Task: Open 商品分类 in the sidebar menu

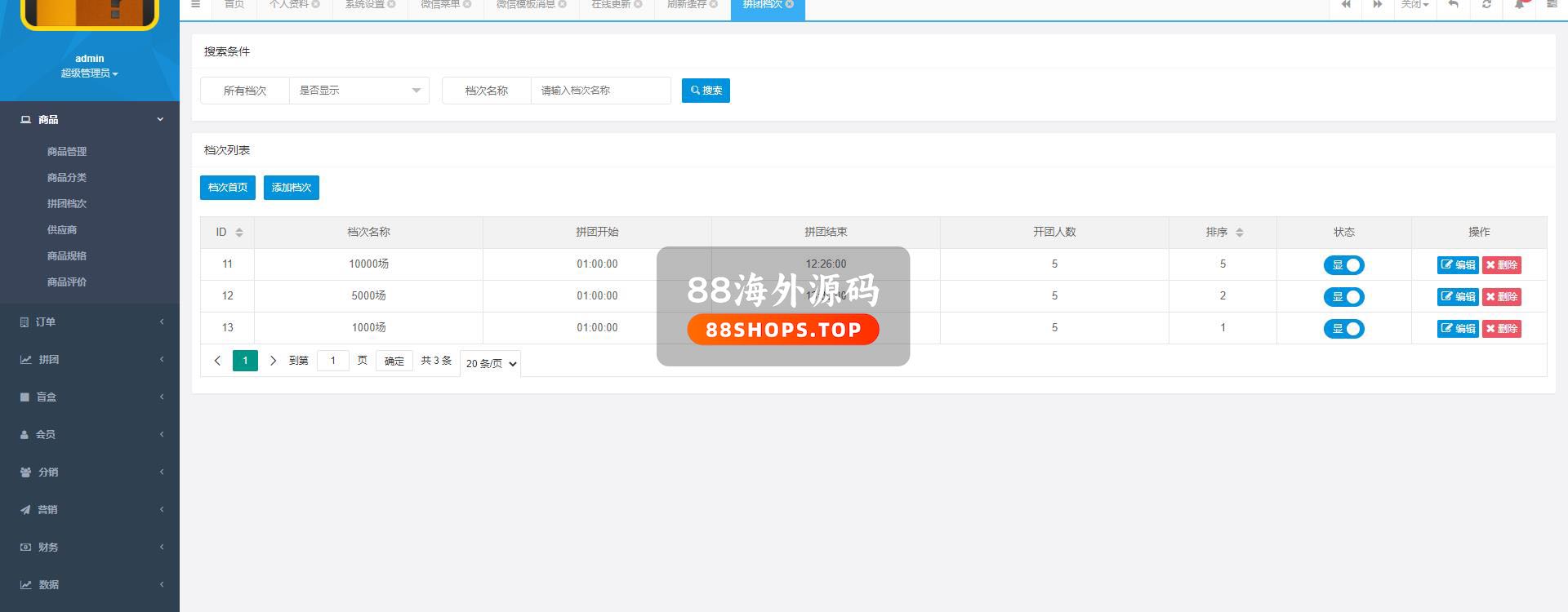Action: coord(67,178)
